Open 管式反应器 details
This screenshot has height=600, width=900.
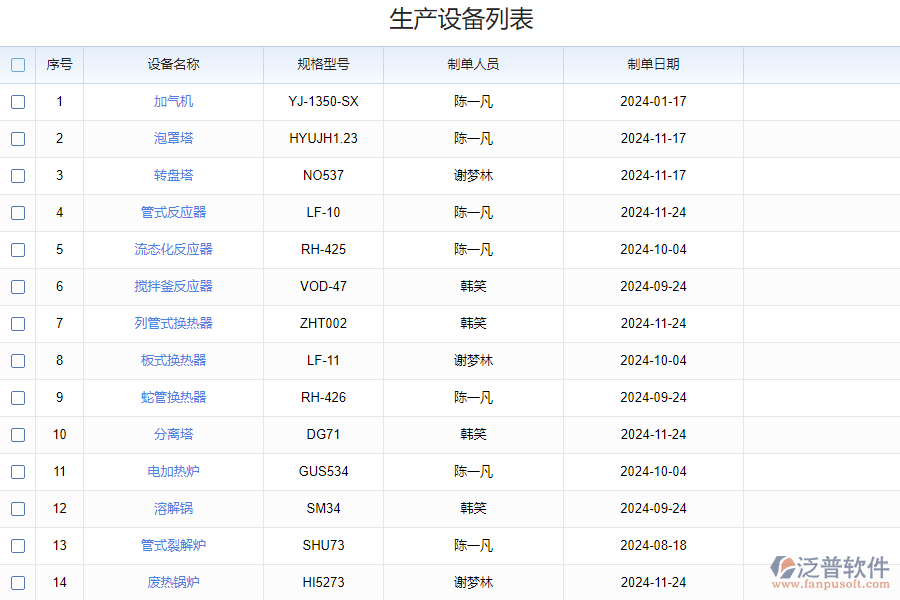[x=173, y=213]
